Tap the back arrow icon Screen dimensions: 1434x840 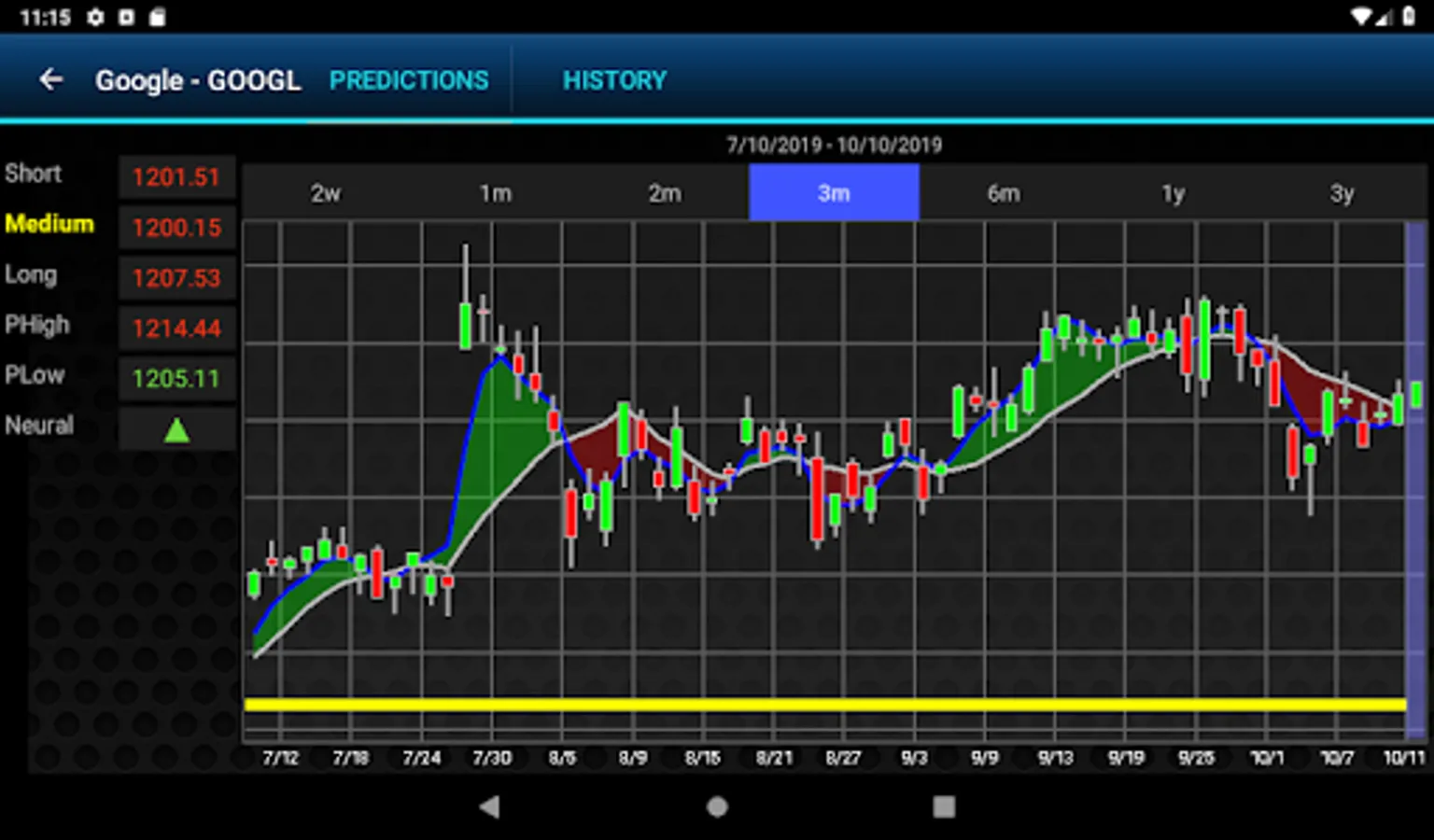tap(50, 80)
